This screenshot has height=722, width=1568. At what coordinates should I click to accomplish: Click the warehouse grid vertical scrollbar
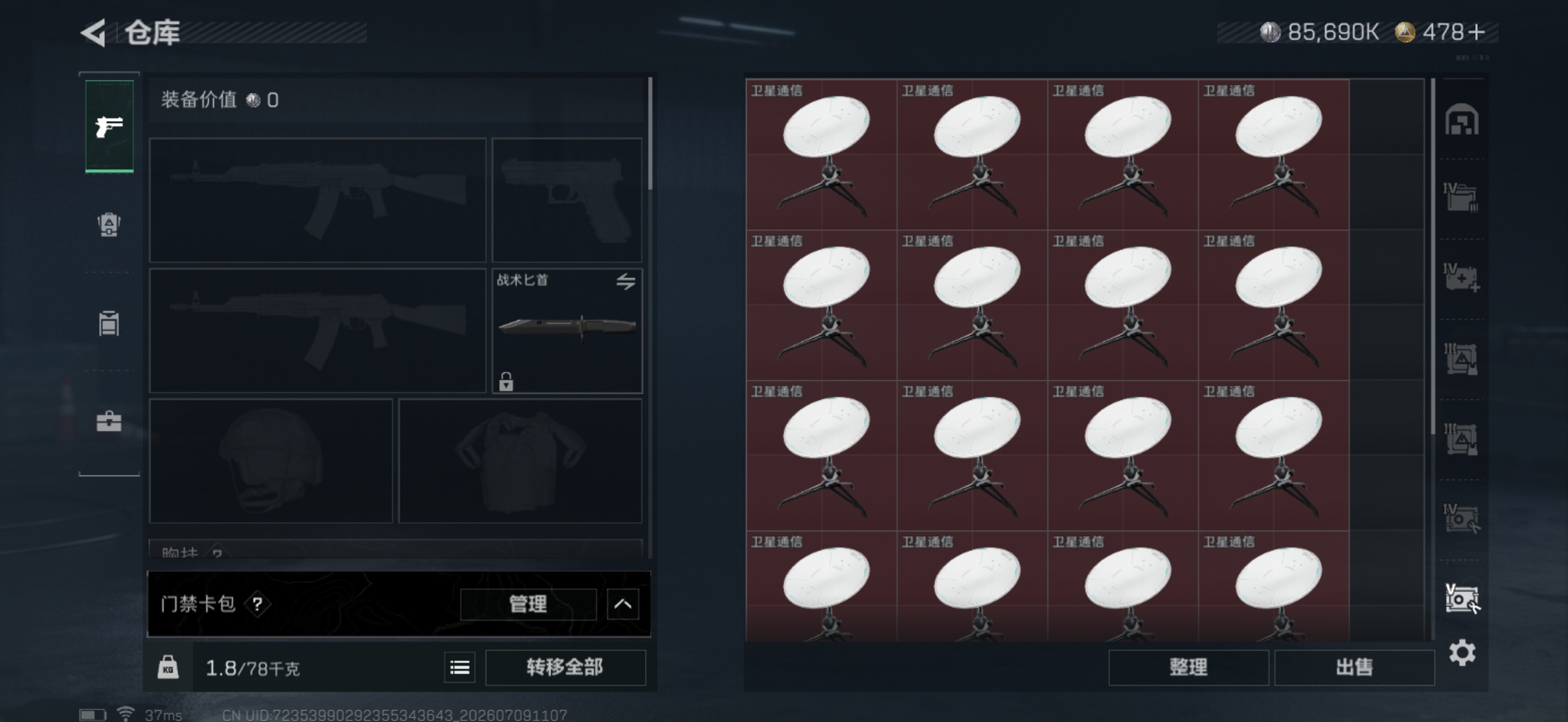coord(1432,257)
